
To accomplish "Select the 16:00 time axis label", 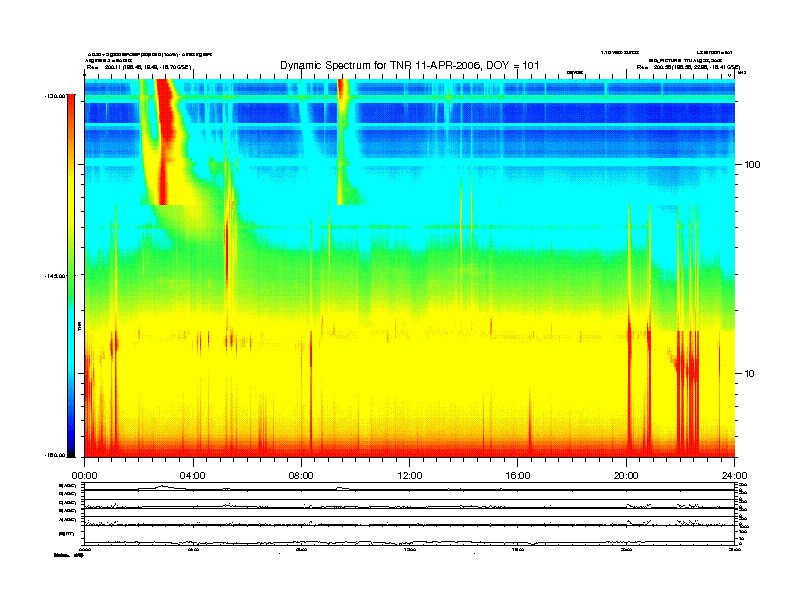I will point(518,475).
